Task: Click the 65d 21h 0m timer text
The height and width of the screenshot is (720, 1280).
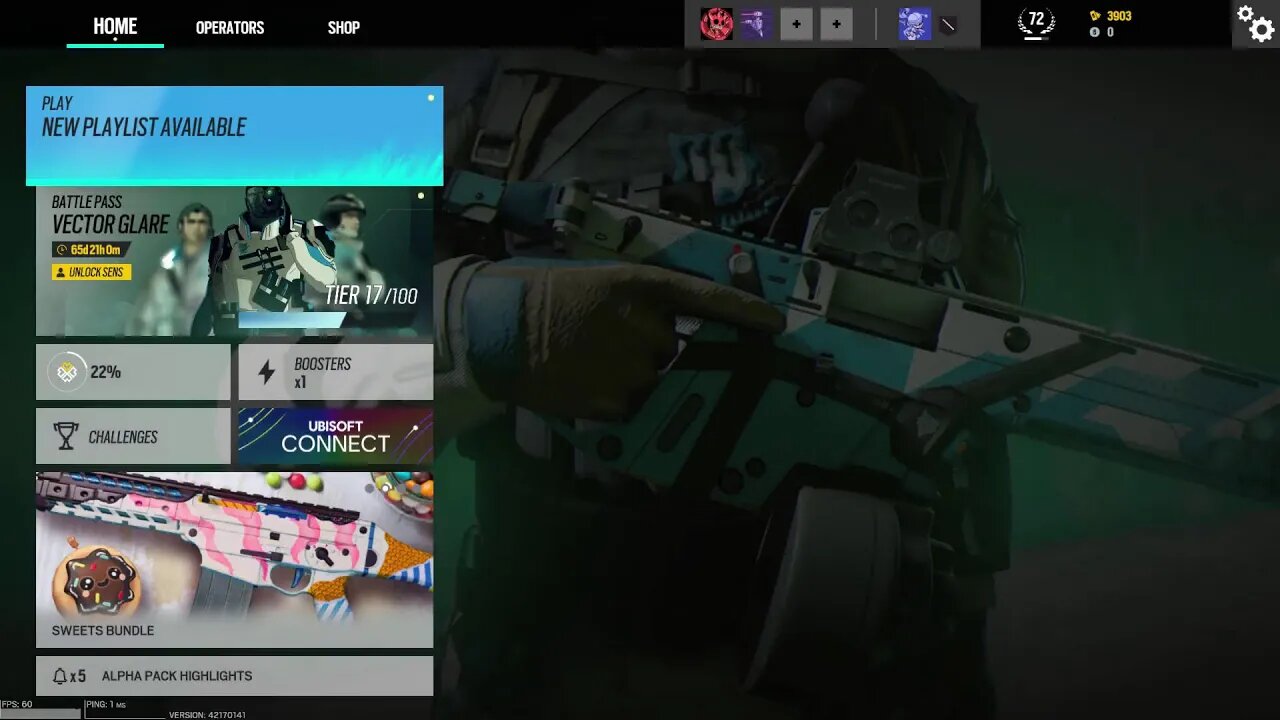Action: (x=95, y=250)
